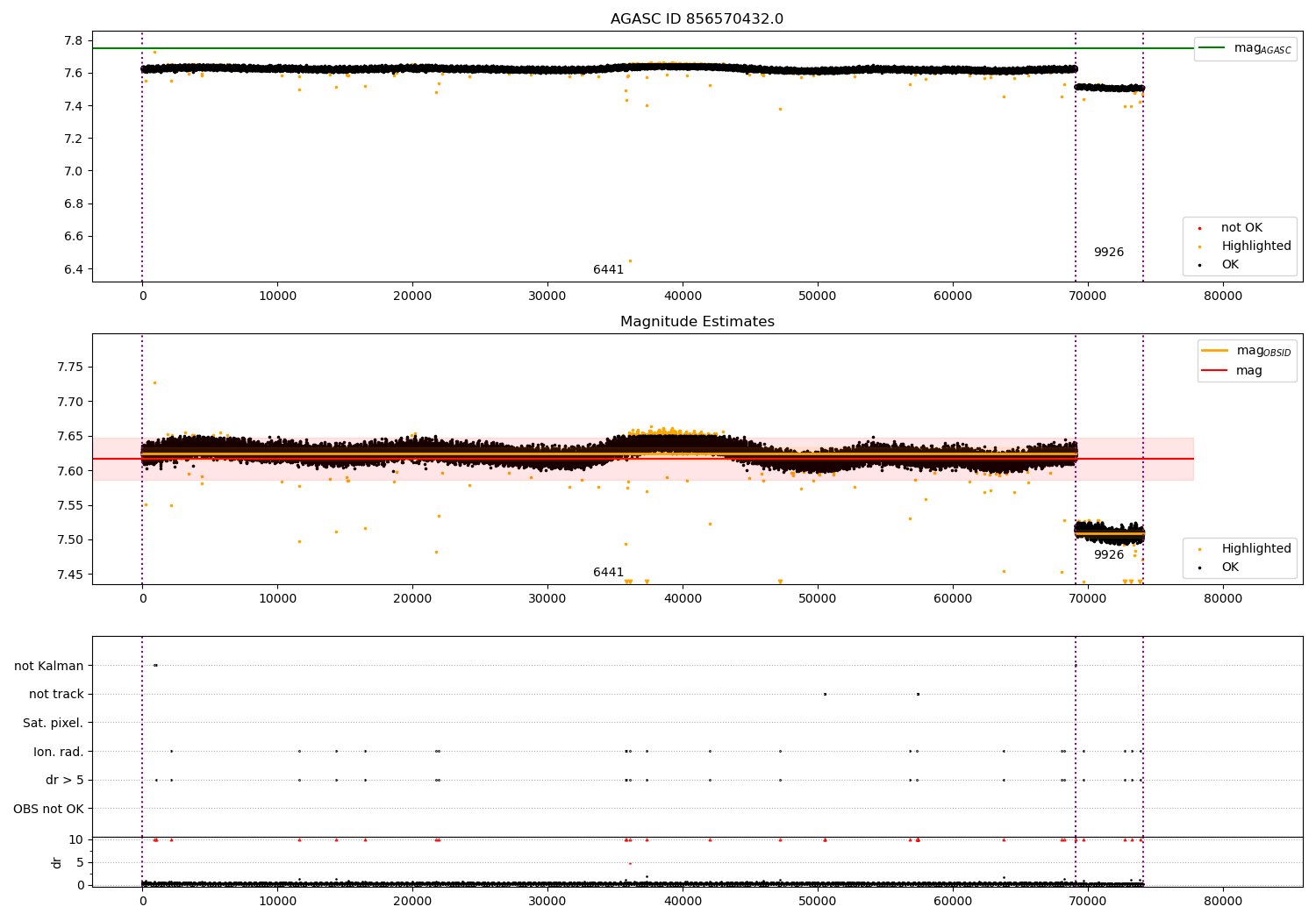Screen dimensions: 1316x921
Task: Select the red 'mag' legend entry
Action: (1232, 371)
